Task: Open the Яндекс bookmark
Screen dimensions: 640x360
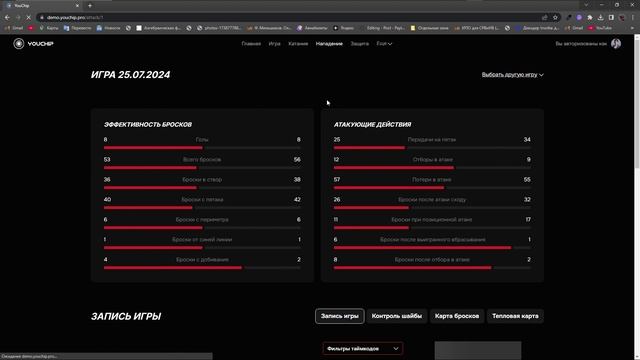Action: 344,28
